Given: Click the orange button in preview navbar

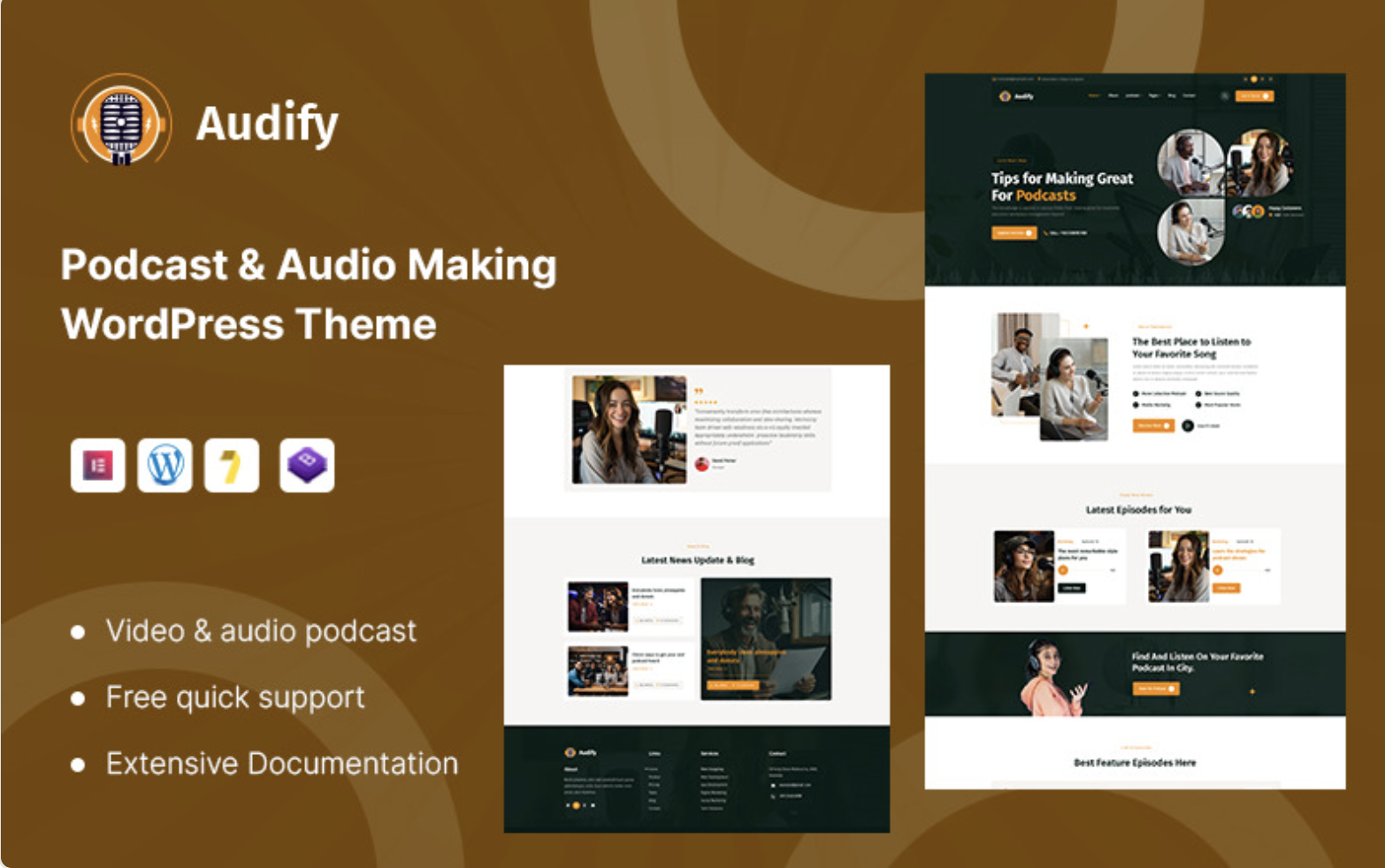Looking at the screenshot, I should click(1256, 95).
